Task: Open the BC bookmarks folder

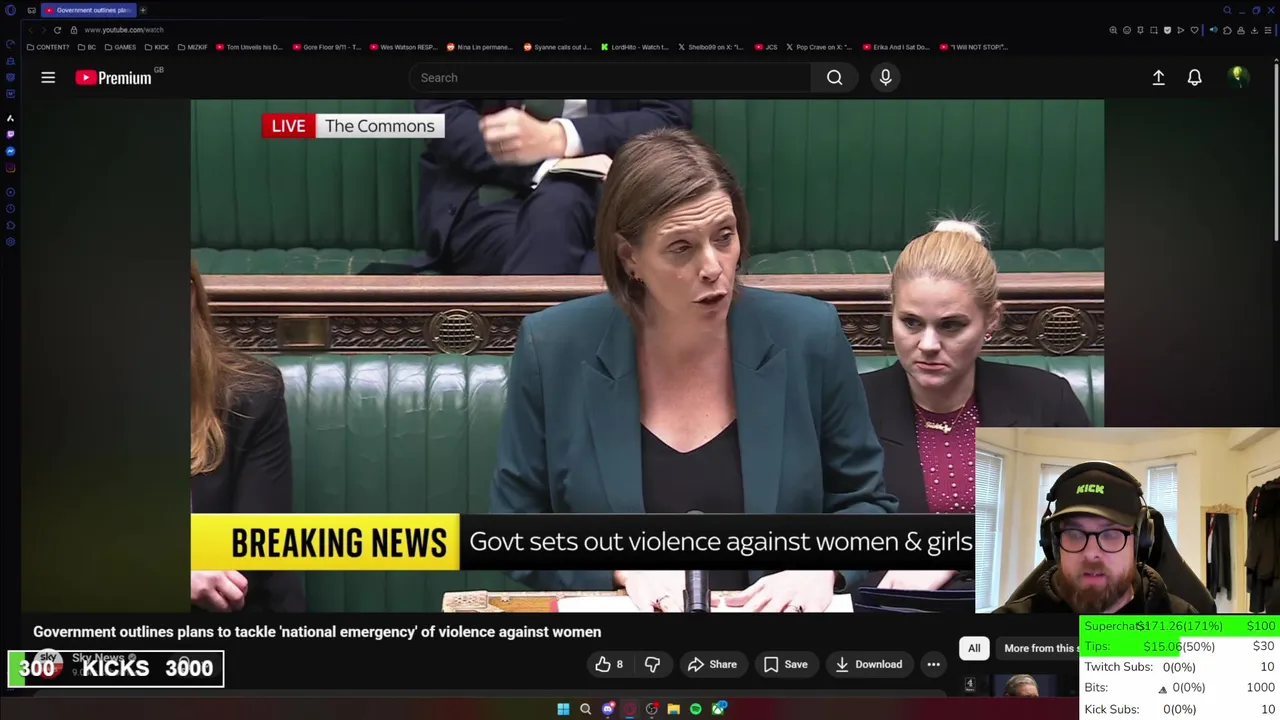Action: 87,47
